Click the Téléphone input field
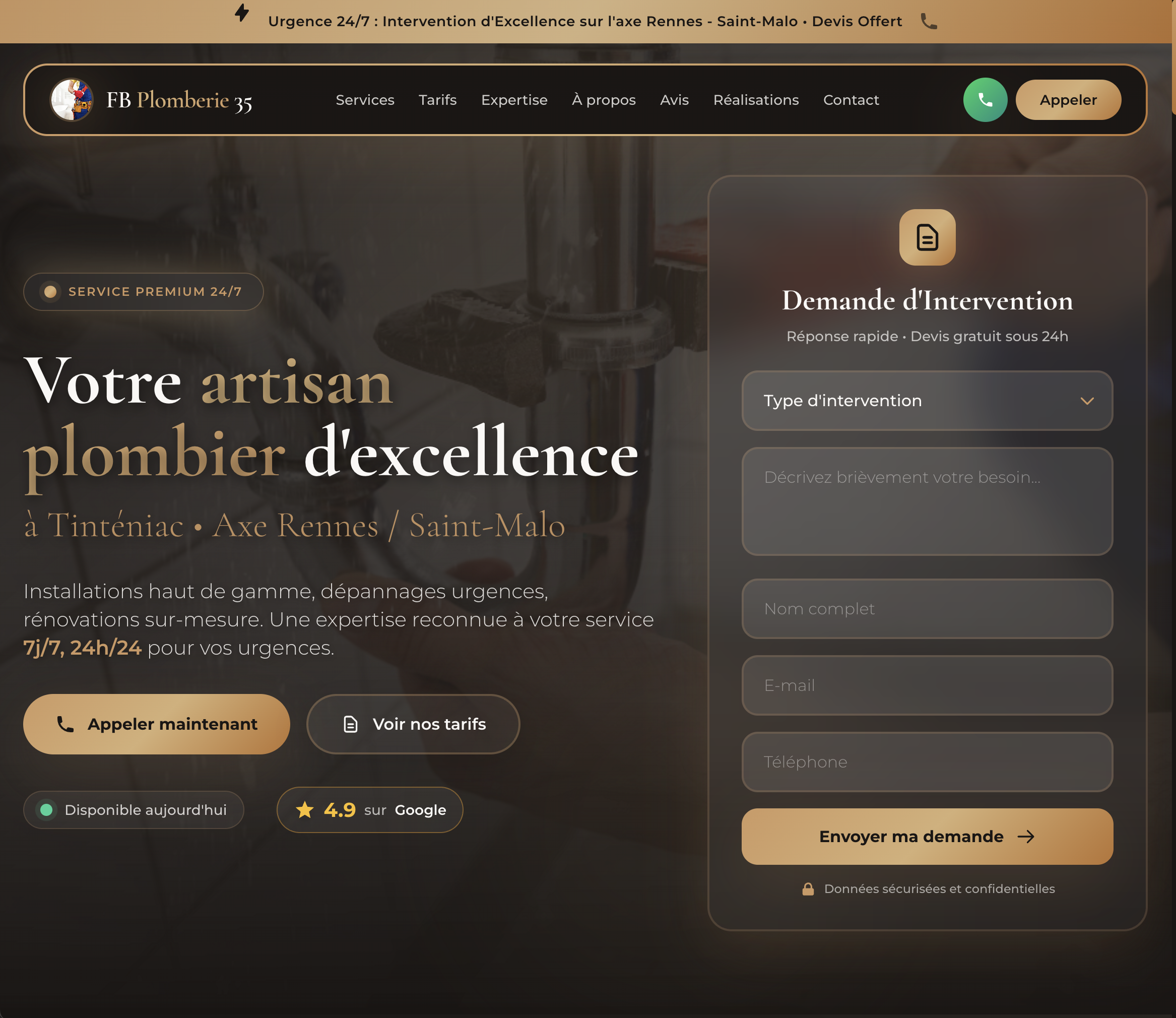The height and width of the screenshot is (1018, 1176). pyautogui.click(x=927, y=762)
